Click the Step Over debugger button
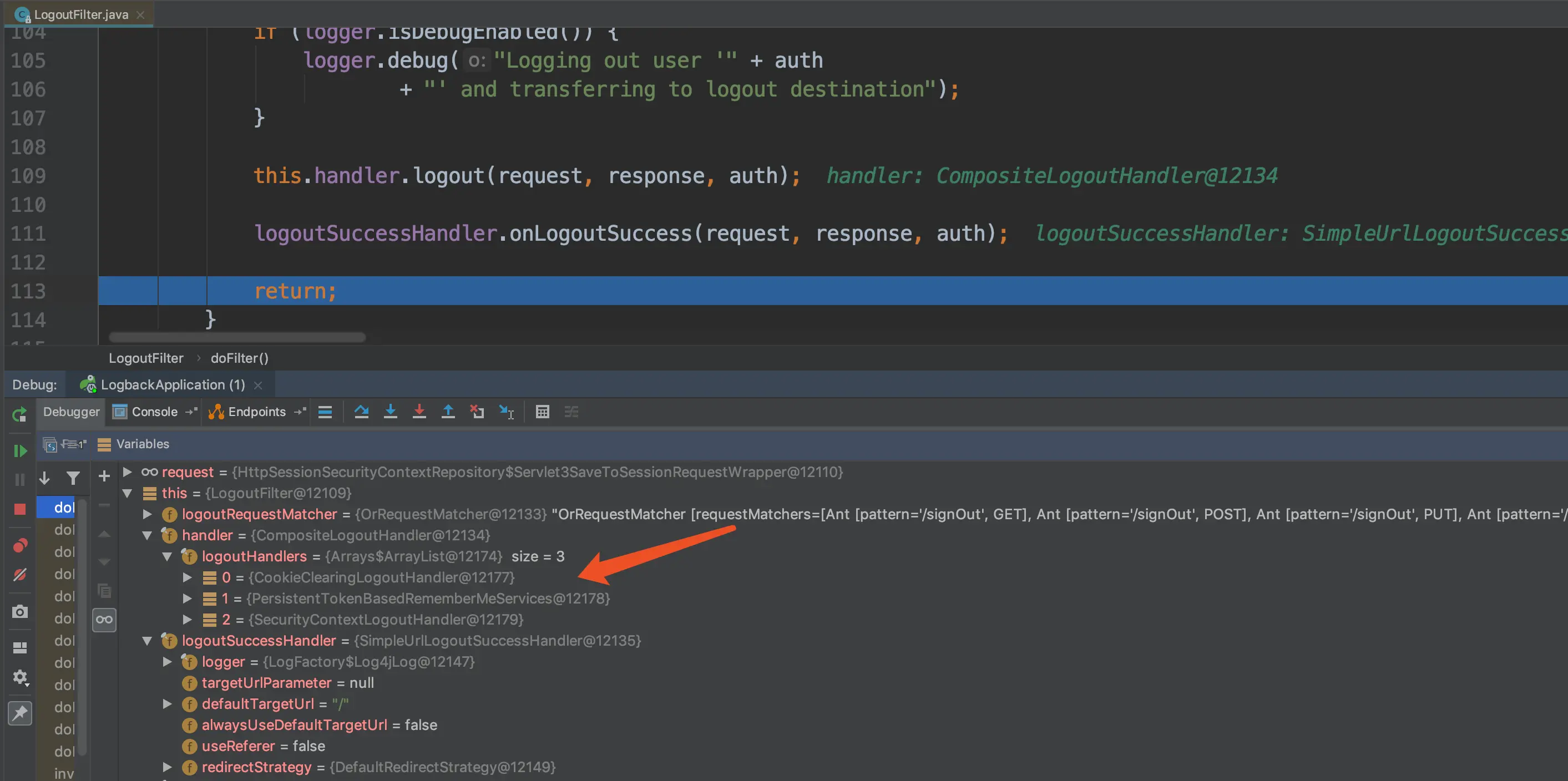This screenshot has height=781, width=1568. [362, 412]
